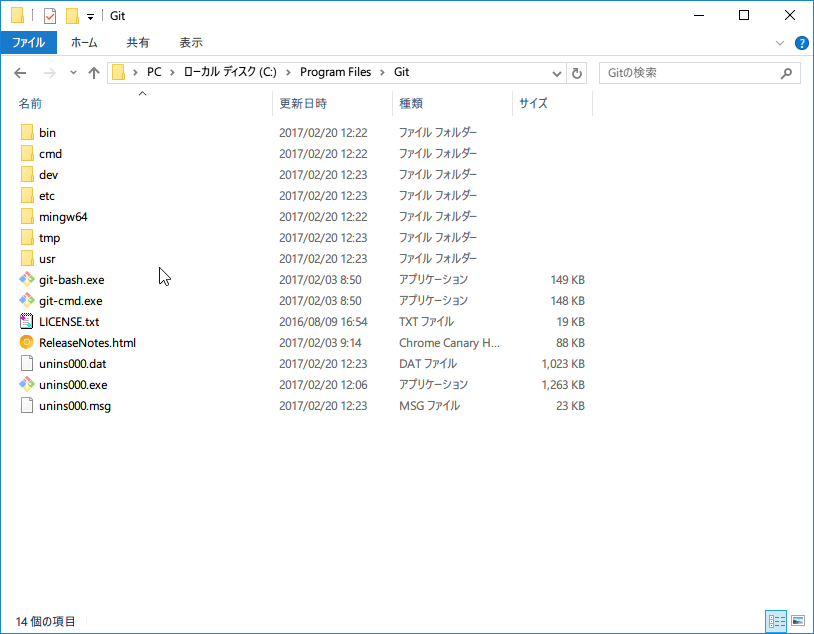
Task: Select the tmp folder icon
Action: pyautogui.click(x=27, y=238)
